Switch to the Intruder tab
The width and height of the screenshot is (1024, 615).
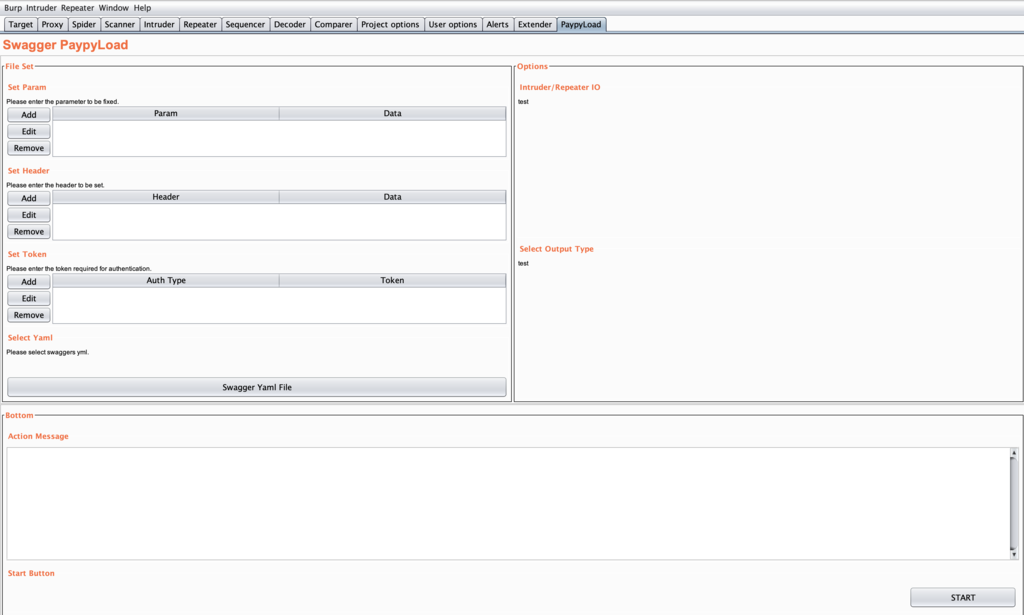159,24
